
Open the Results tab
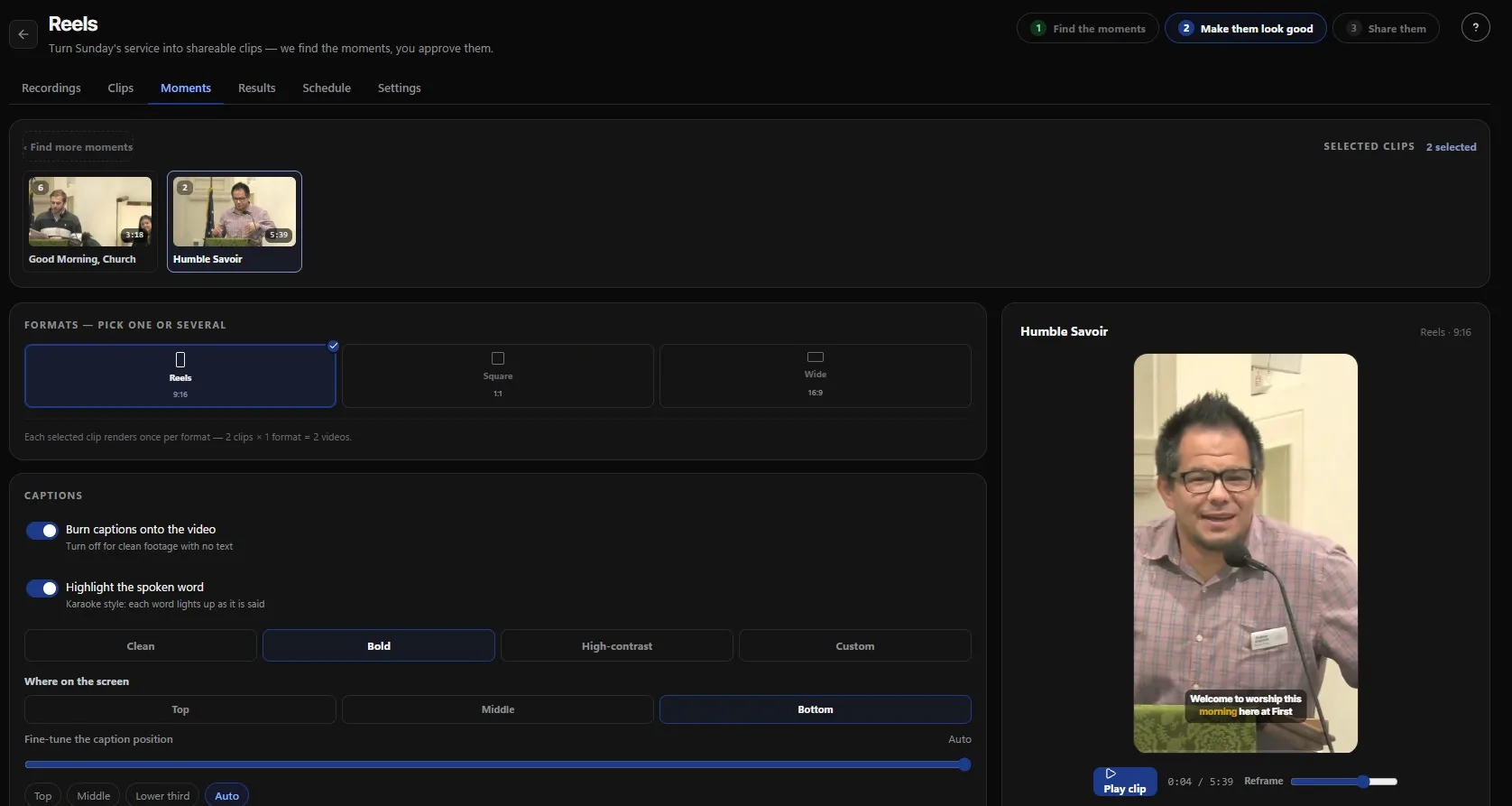[257, 88]
